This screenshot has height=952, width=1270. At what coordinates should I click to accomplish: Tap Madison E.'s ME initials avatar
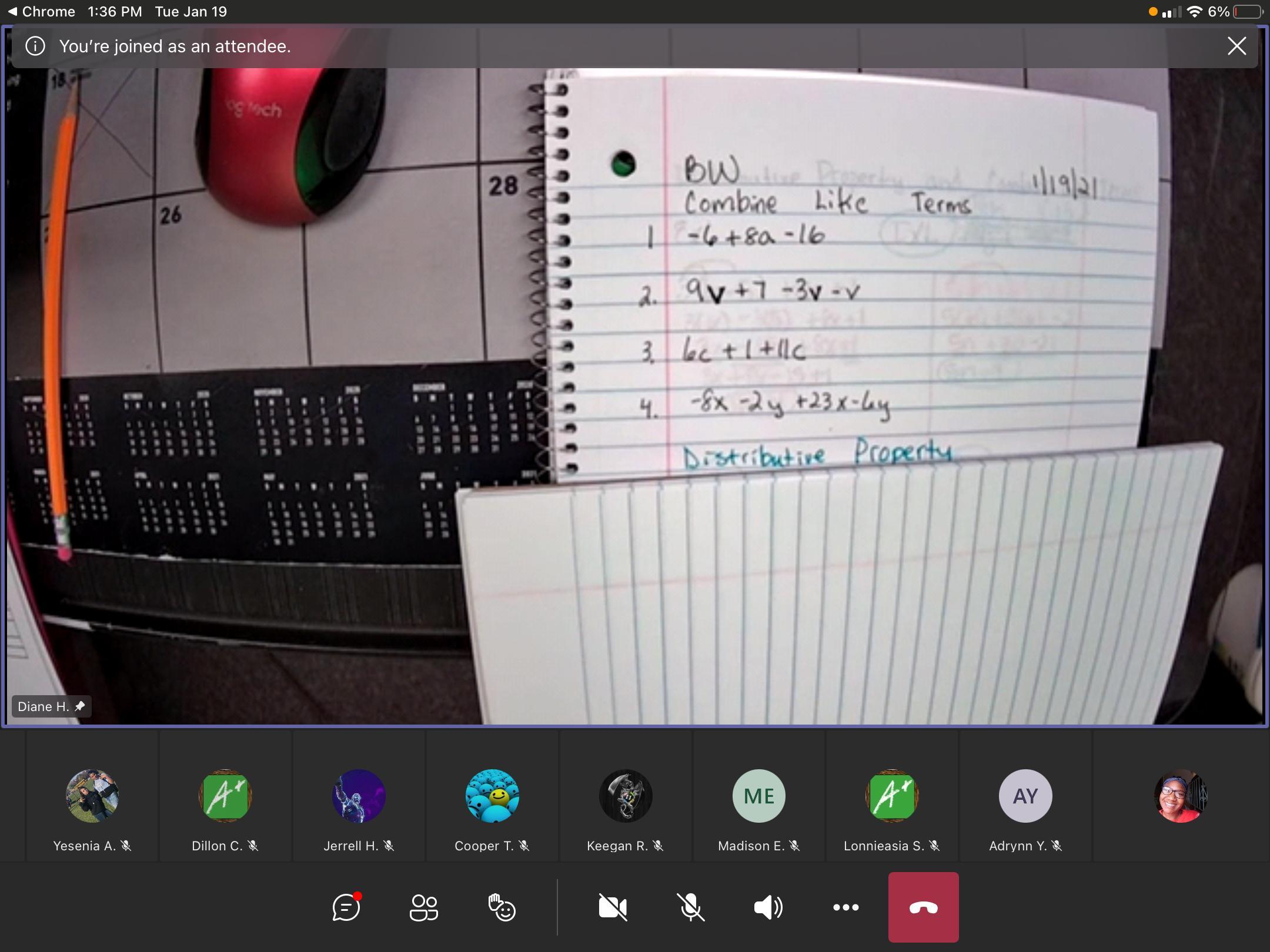tap(758, 796)
